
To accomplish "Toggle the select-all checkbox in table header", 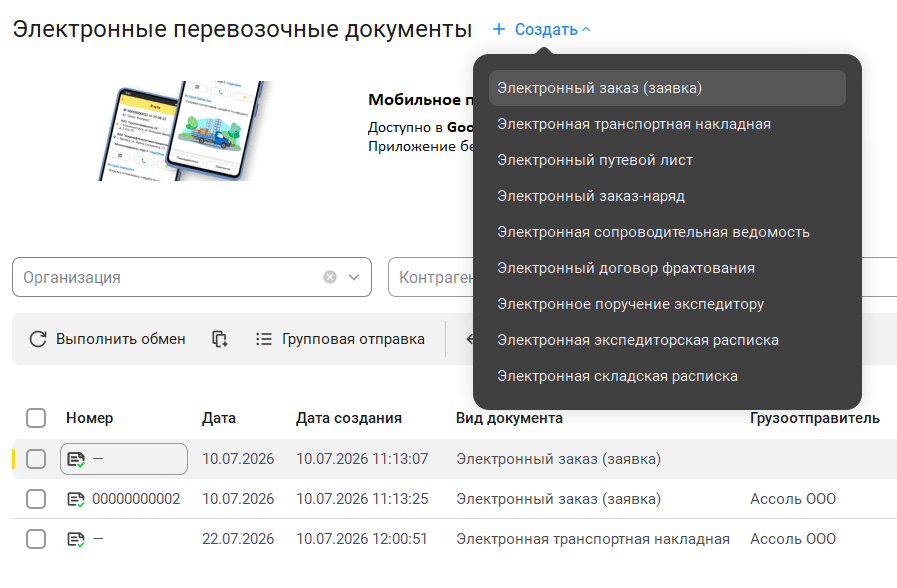I will tap(36, 418).
